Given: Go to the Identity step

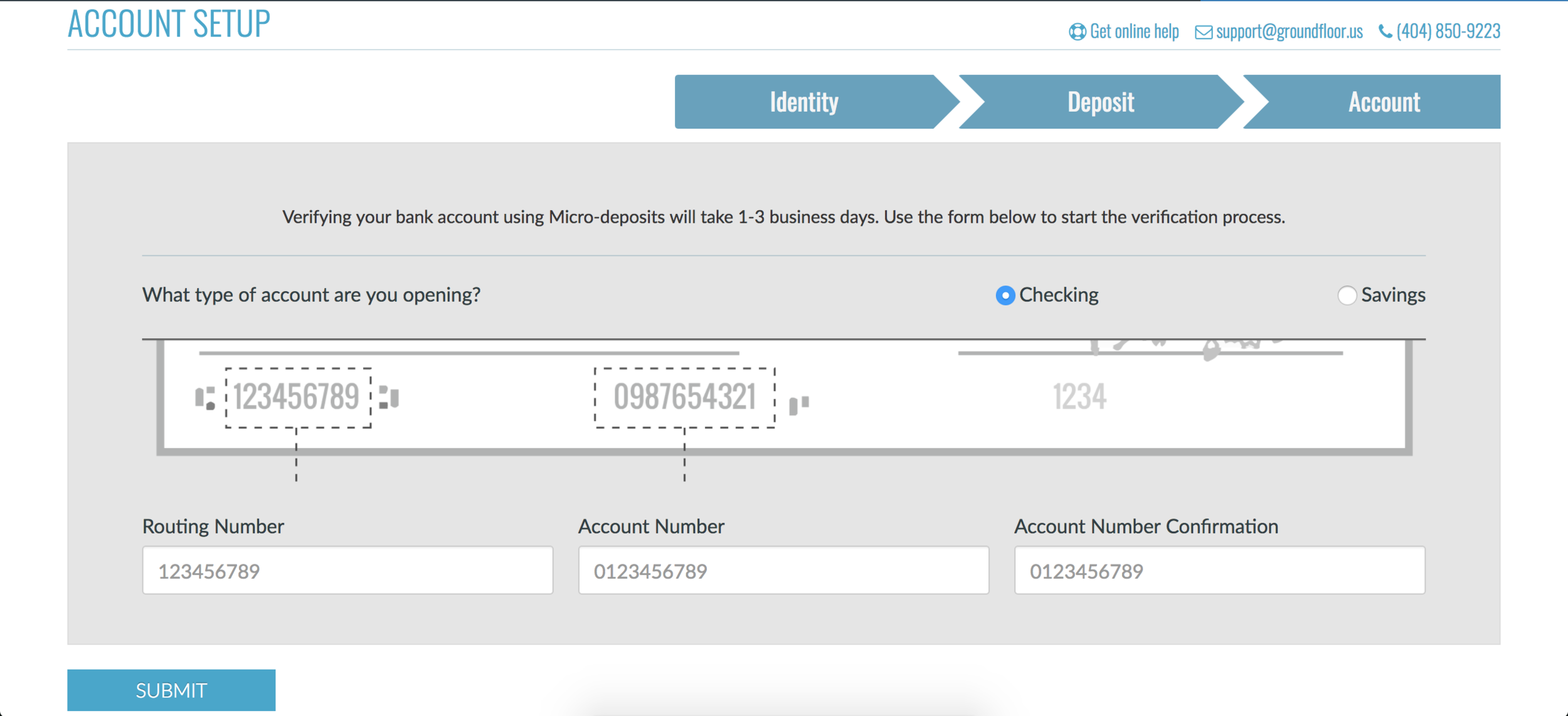Looking at the screenshot, I should [x=816, y=102].
